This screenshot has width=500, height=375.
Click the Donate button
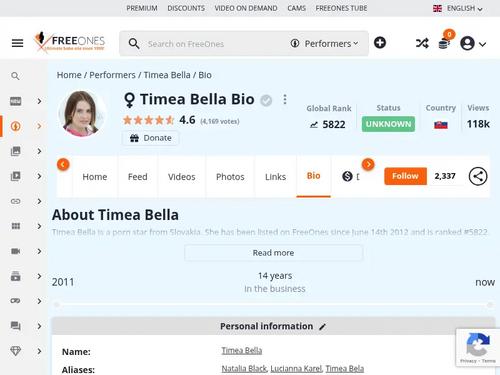coord(151,138)
